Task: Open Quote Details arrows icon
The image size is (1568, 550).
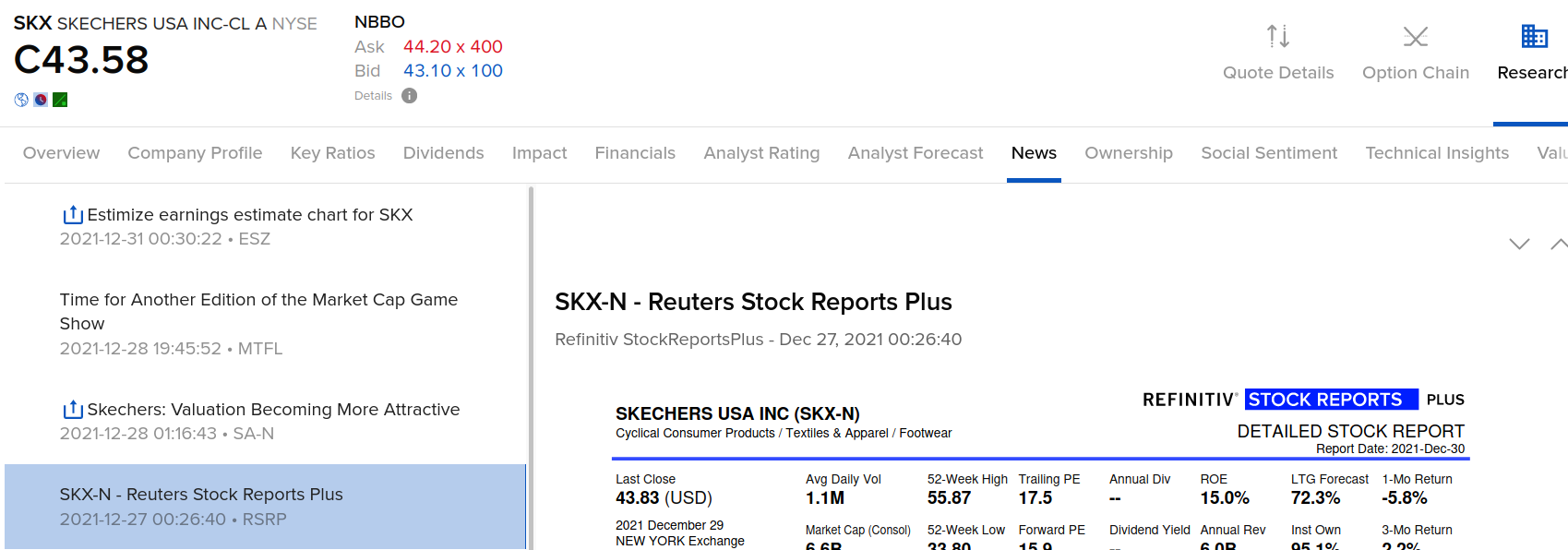Action: pyautogui.click(x=1277, y=37)
